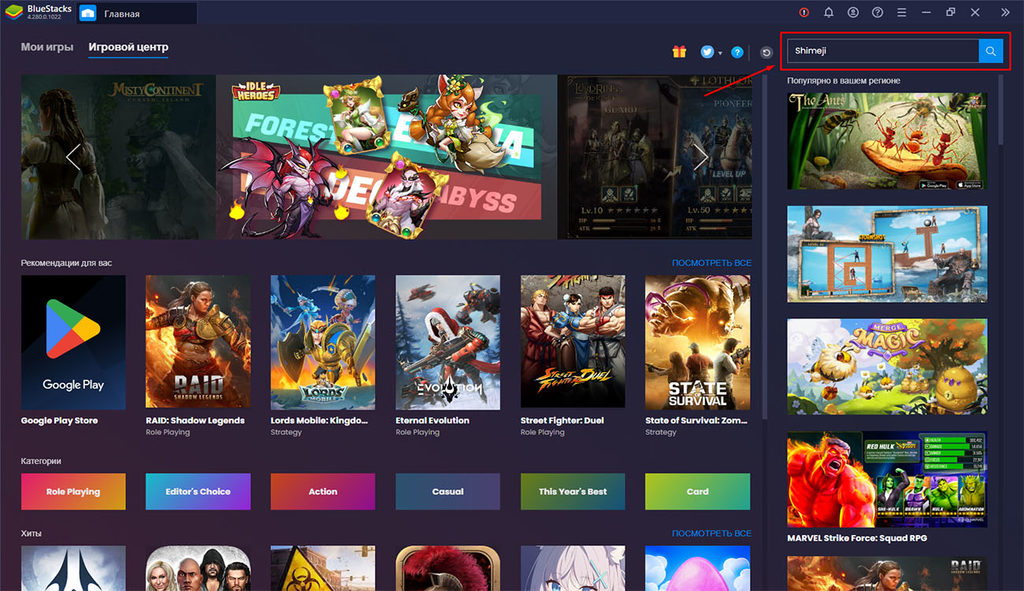This screenshot has height=591, width=1024.
Task: Open the first game icon in Хиты row
Action: point(73,568)
